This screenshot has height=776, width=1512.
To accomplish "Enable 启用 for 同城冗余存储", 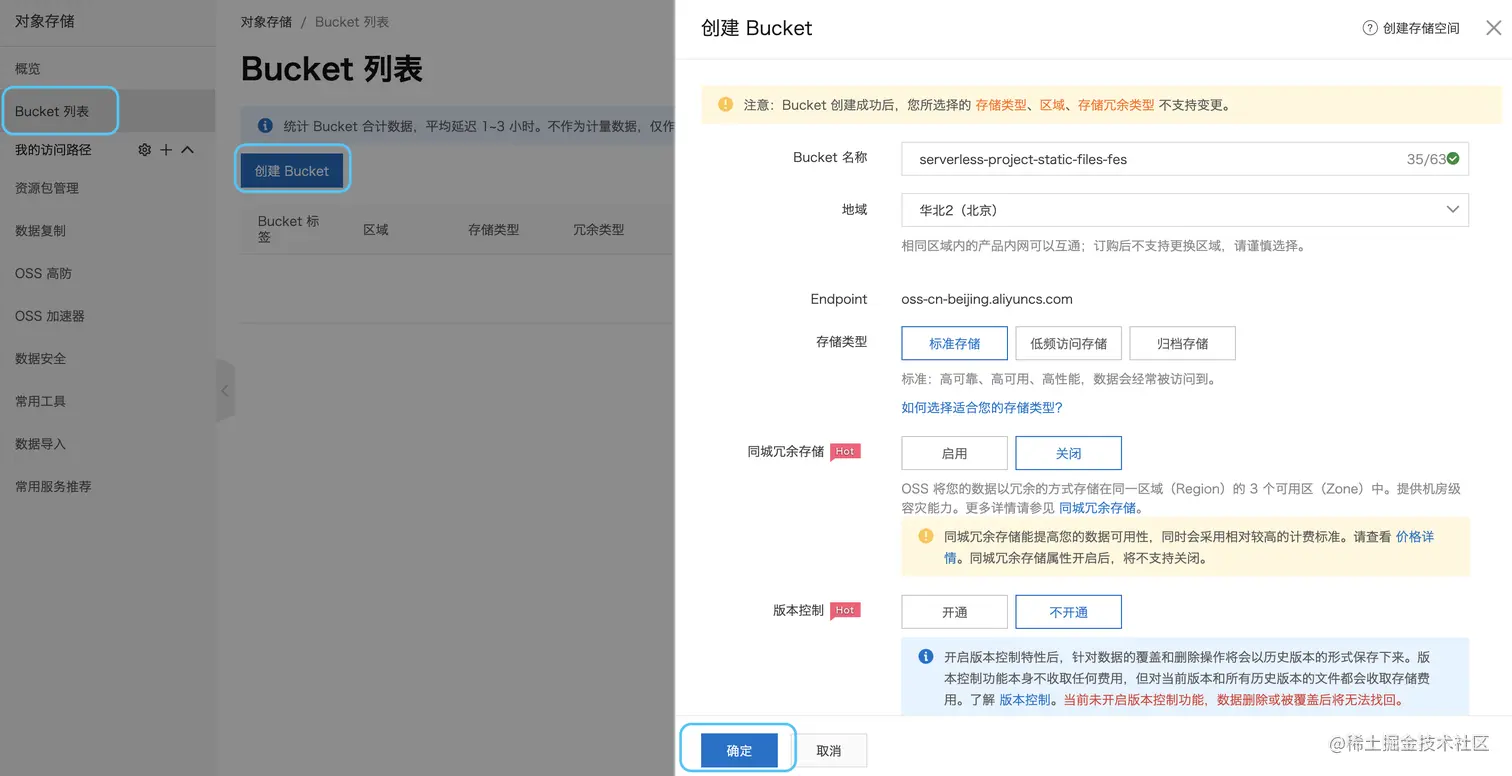I will tap(954, 452).
